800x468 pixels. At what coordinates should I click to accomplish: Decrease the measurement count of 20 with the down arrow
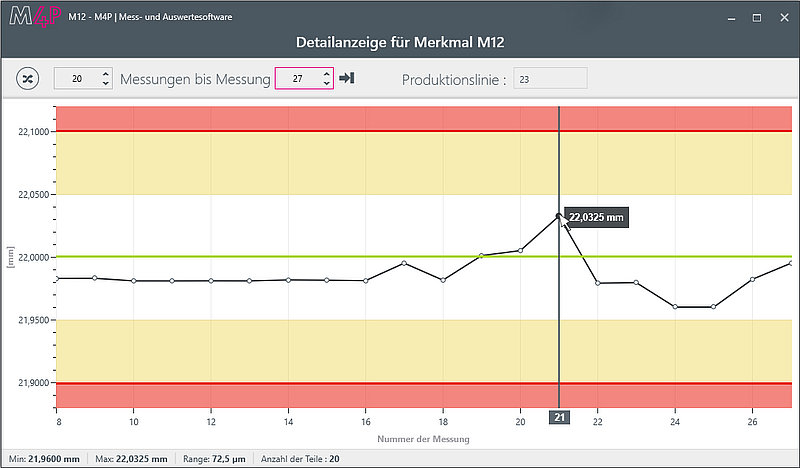(106, 83)
